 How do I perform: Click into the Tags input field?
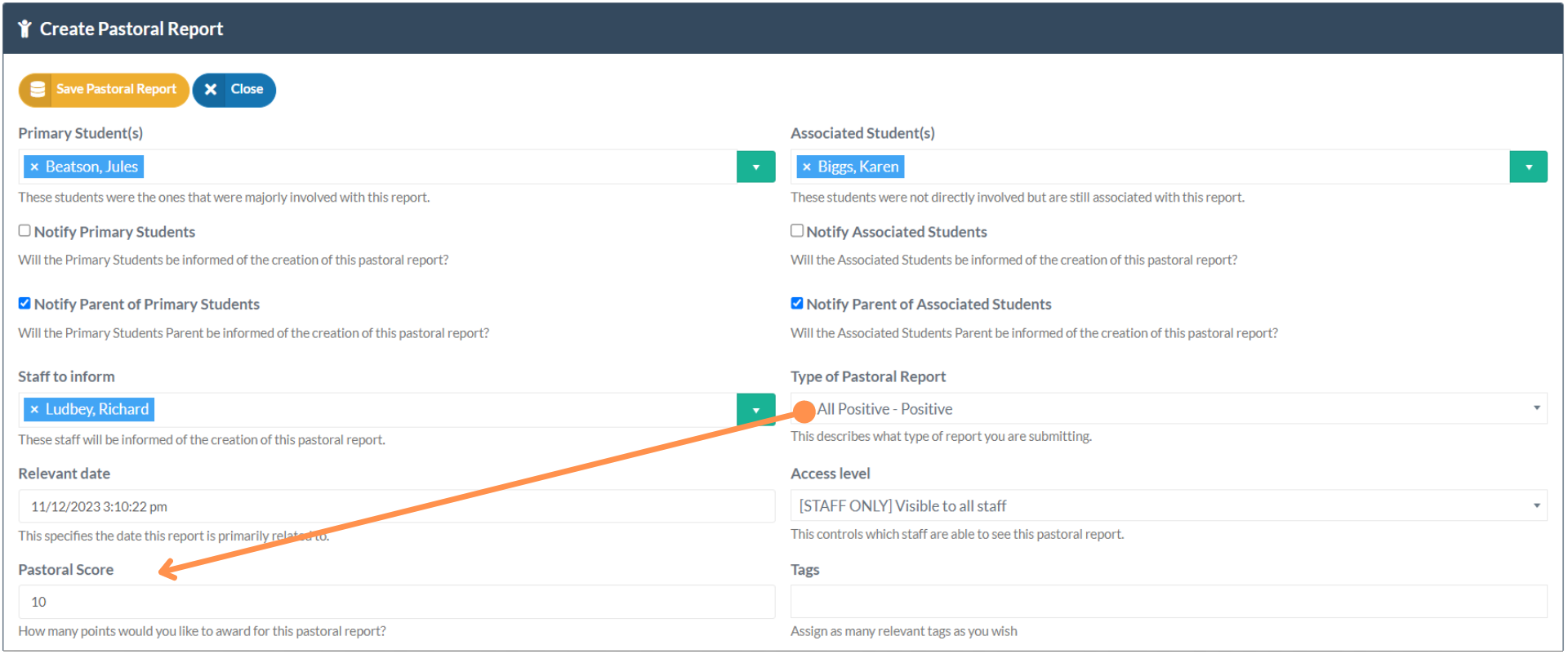(x=1168, y=602)
